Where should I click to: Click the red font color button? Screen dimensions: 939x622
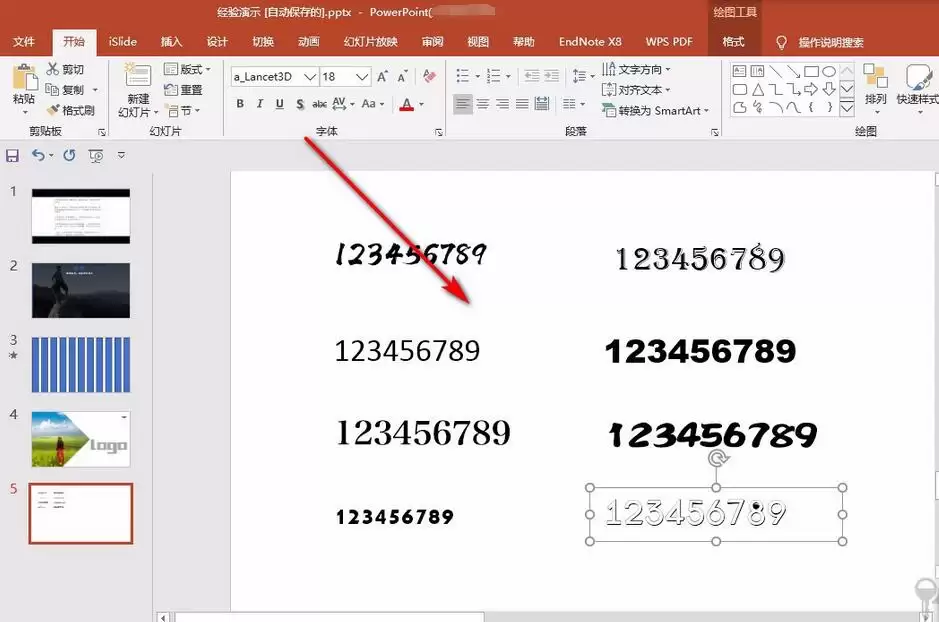point(407,104)
